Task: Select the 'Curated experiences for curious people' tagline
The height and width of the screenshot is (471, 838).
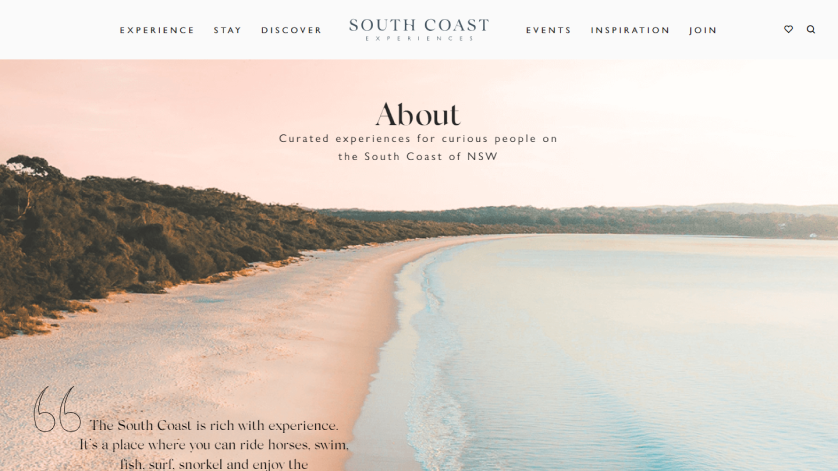Action: click(418, 138)
